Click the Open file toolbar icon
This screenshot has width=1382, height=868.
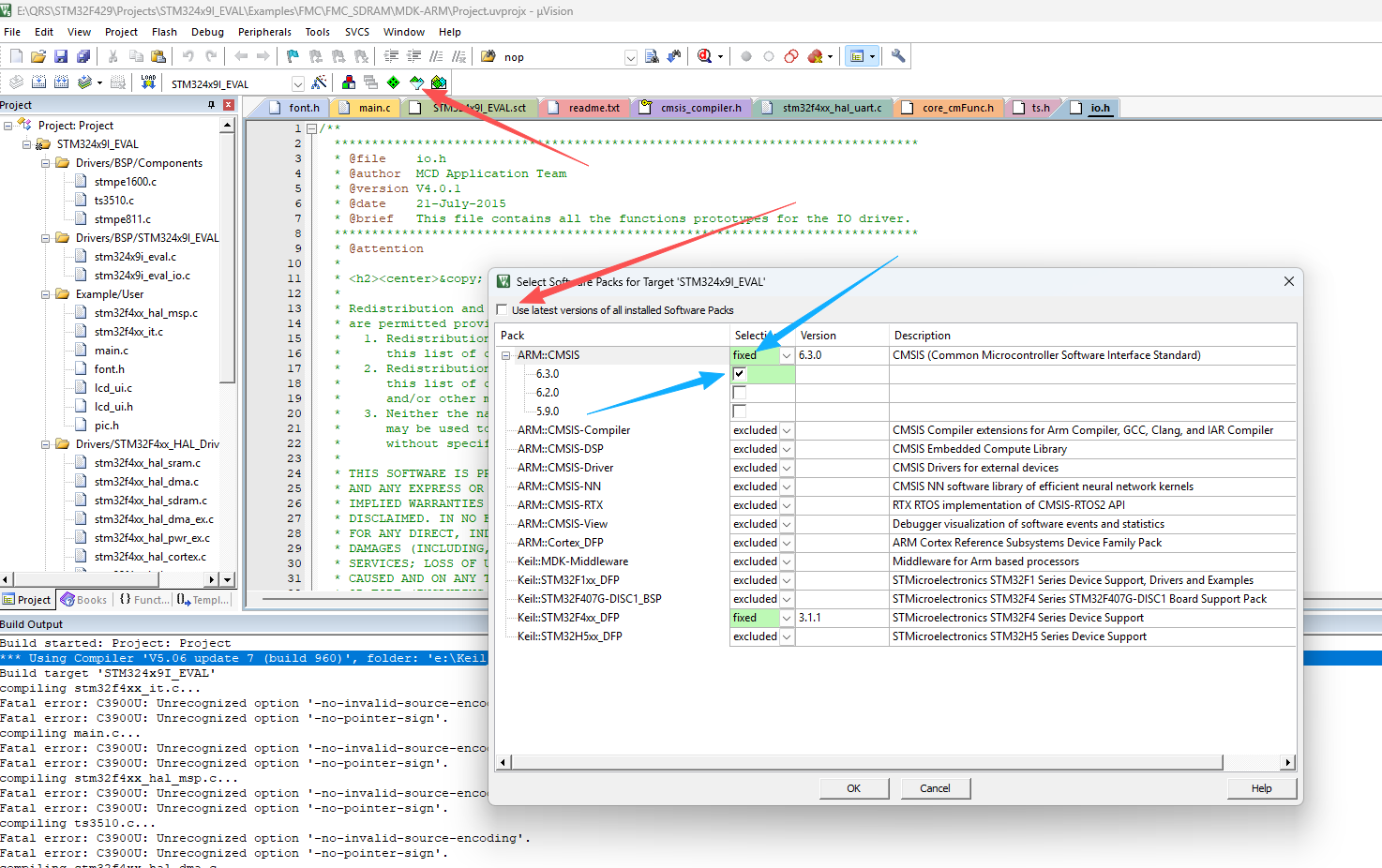coord(38,56)
